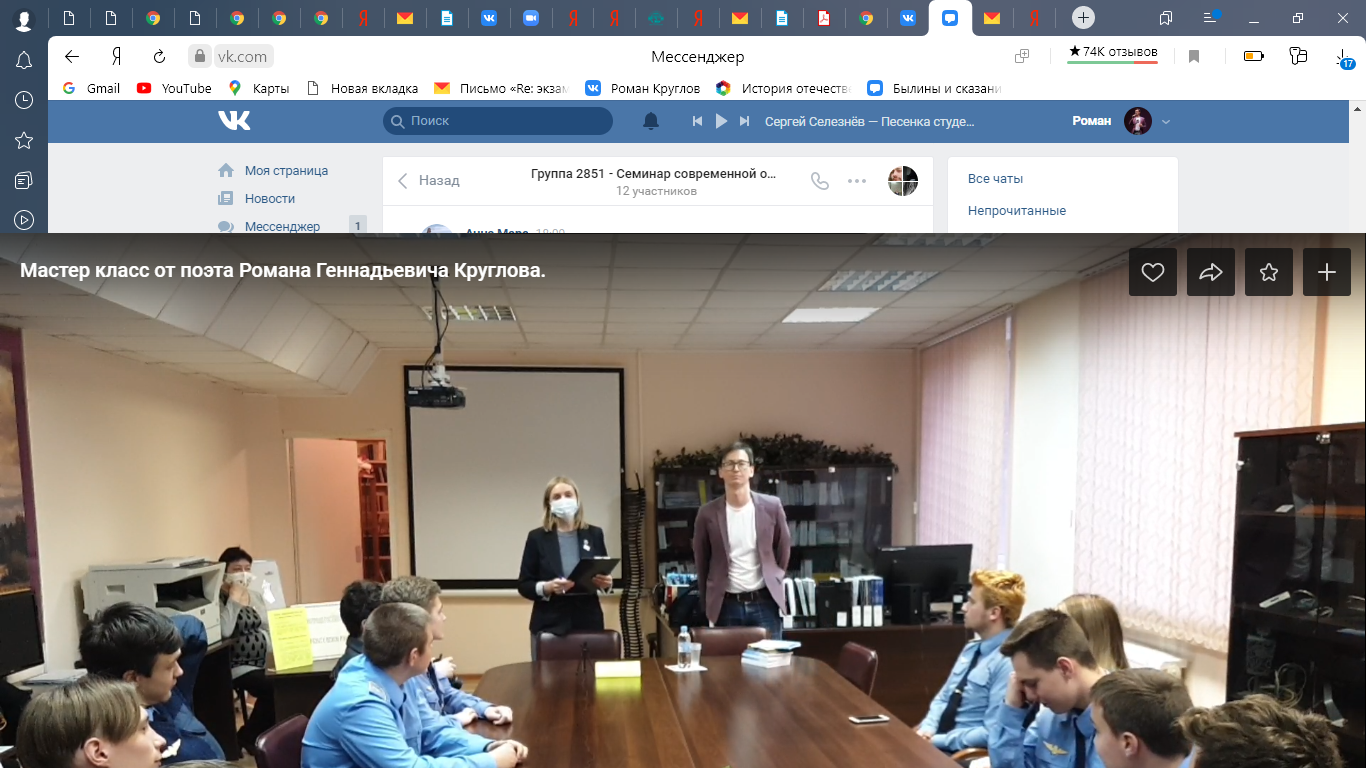Open chat actions three-dots menu
This screenshot has height=768, width=1366.
[857, 181]
